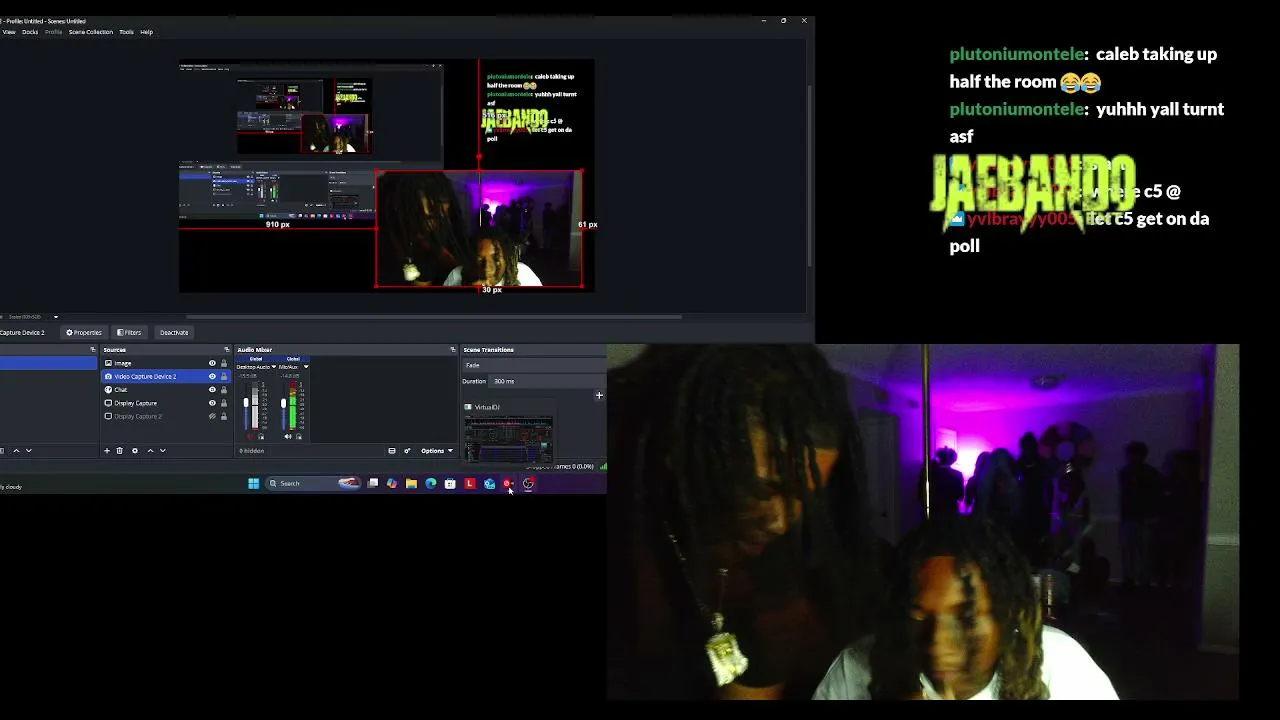This screenshot has width=1280, height=720.
Task: Expand Desktop Audio channel dropdown
Action: pos(274,367)
